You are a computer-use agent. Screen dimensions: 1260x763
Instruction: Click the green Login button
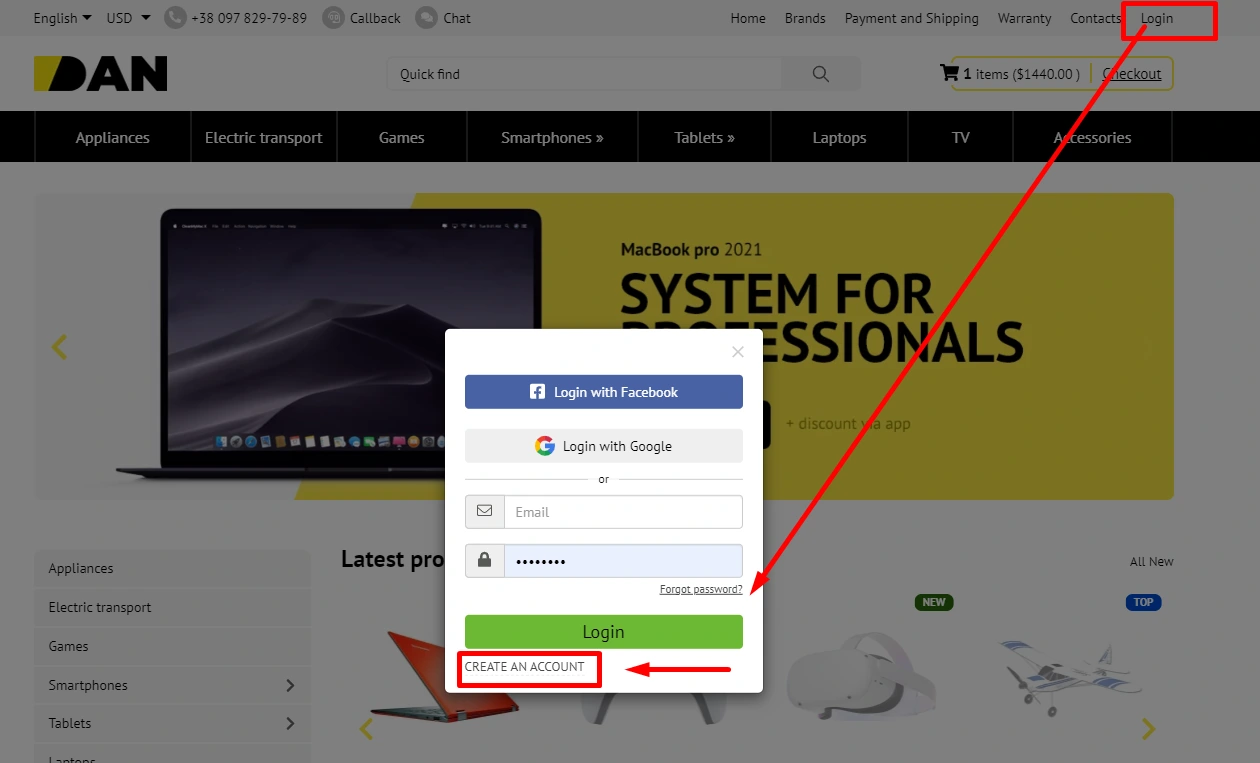(x=603, y=632)
